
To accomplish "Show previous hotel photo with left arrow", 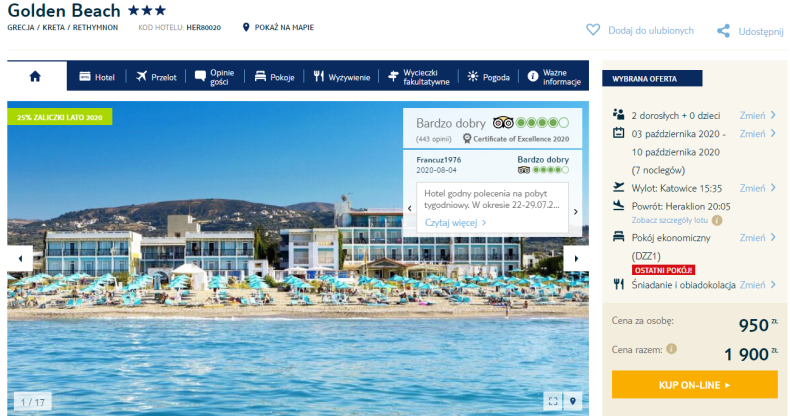I will coord(19,257).
